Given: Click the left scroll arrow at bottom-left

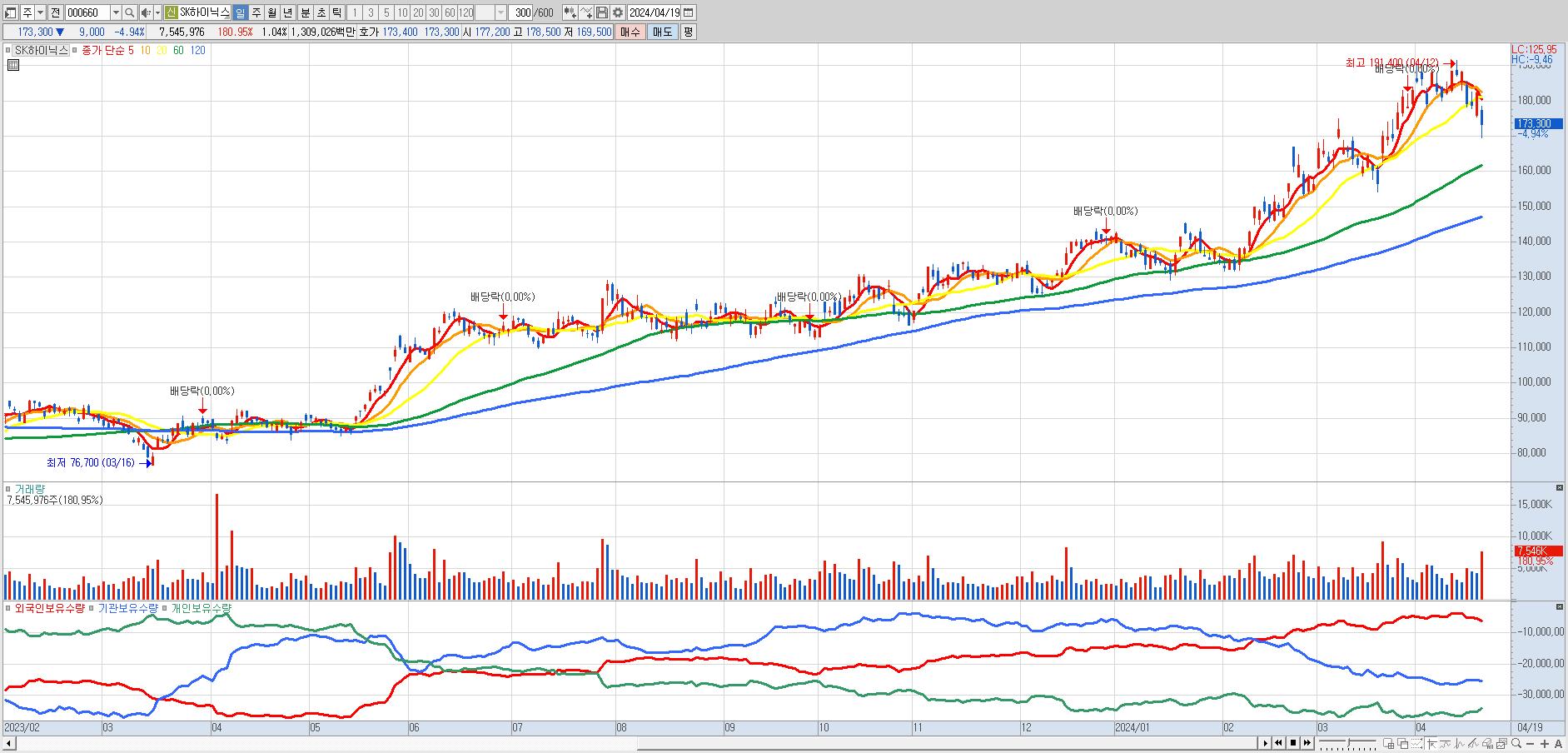Looking at the screenshot, I should click(x=8, y=743).
